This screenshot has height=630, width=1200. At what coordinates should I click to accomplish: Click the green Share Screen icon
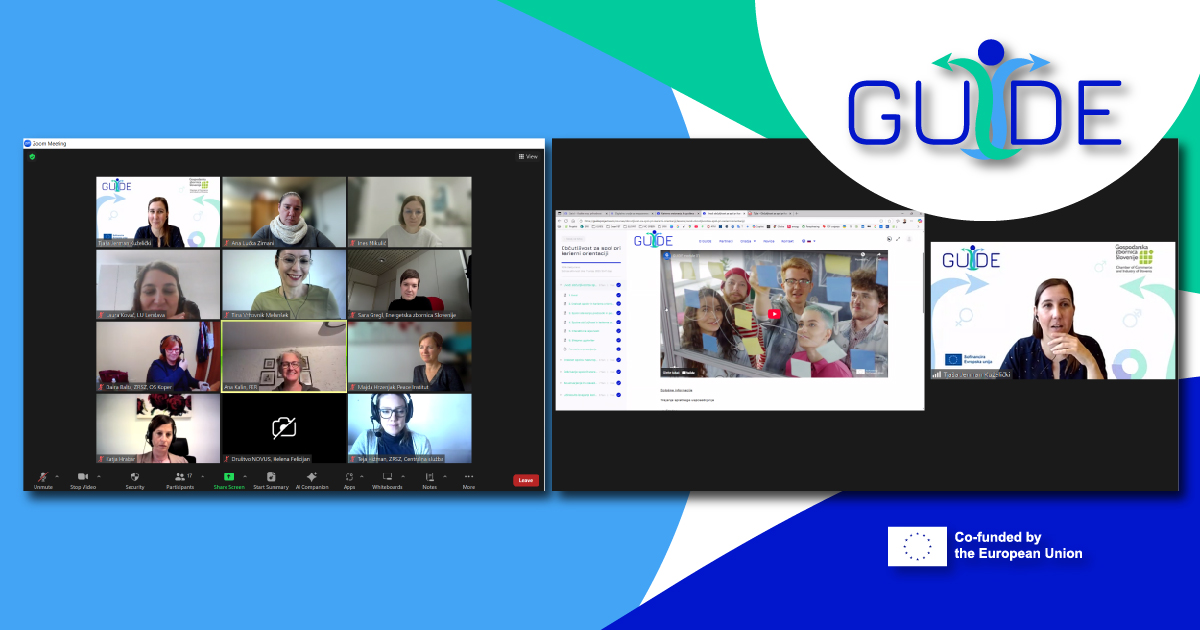[228, 477]
